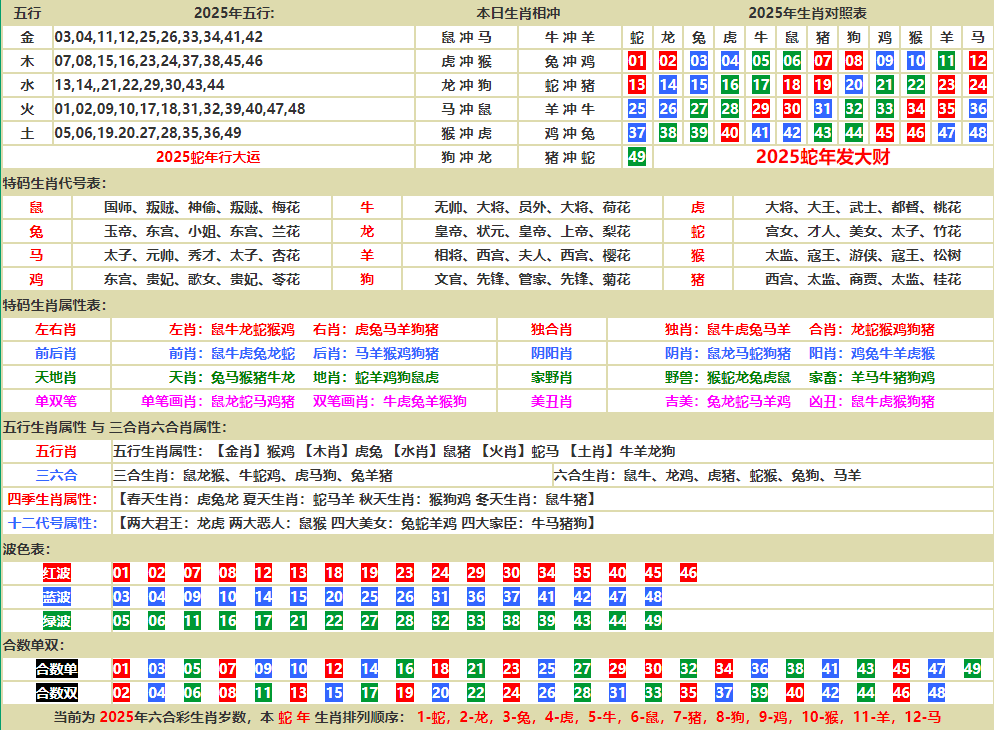Select blue 48 box under 马 column
Image resolution: width=994 pixels, height=730 pixels.
[978, 133]
